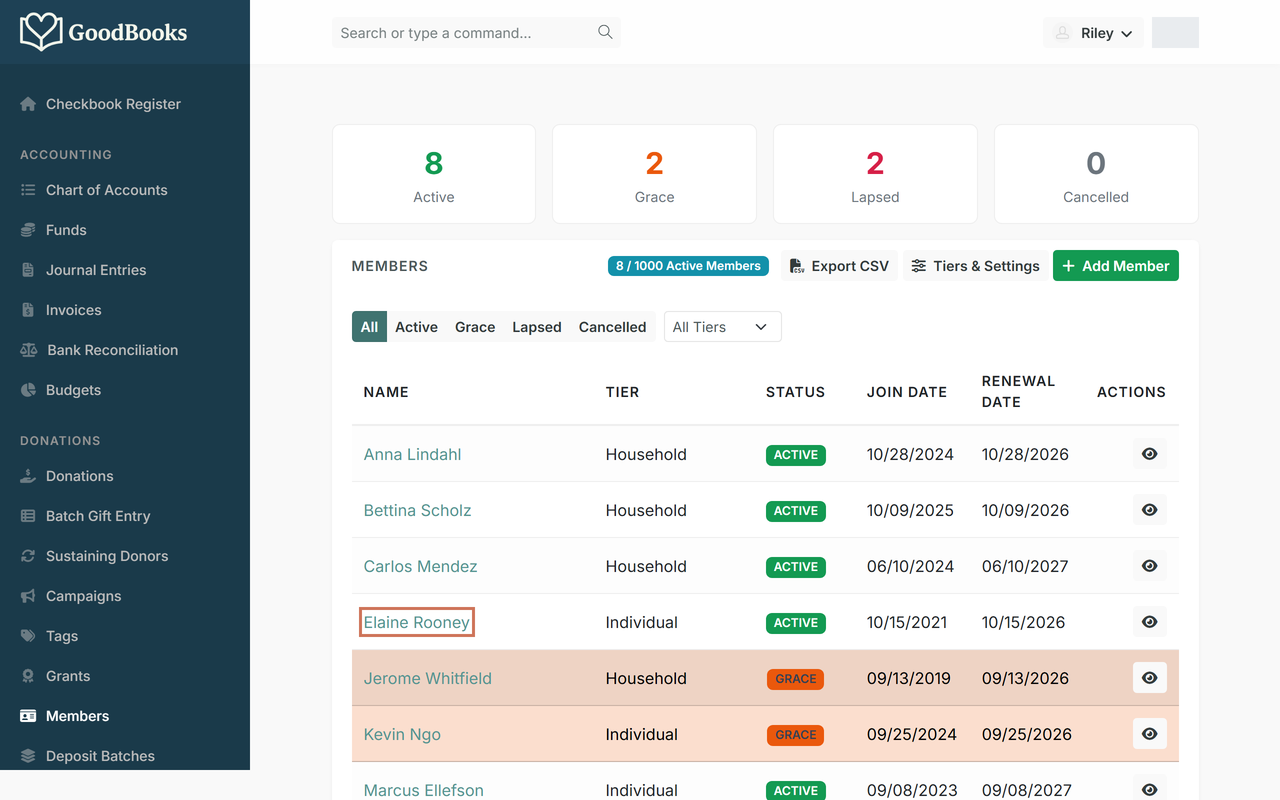Viewport: 1280px width, 800px height.
Task: View Bettina Scholz's record via eye icon
Action: click(1150, 510)
